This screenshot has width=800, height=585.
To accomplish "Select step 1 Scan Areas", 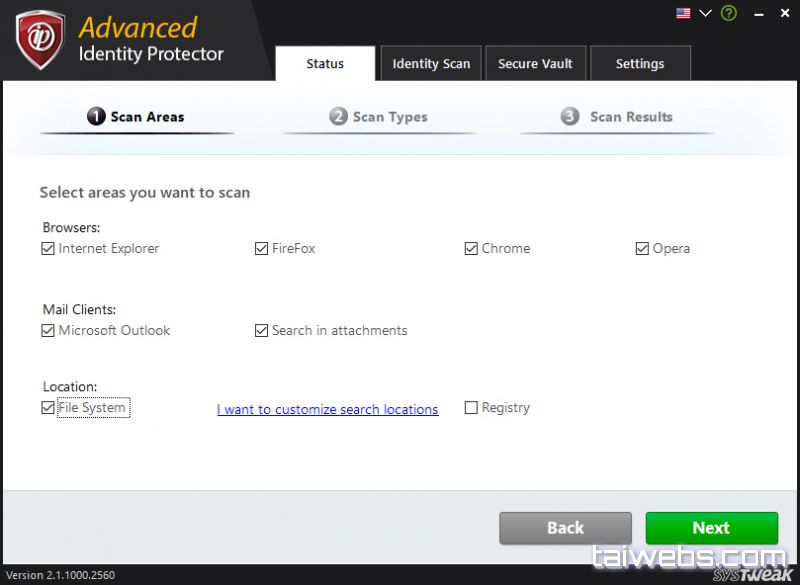I will [x=136, y=116].
